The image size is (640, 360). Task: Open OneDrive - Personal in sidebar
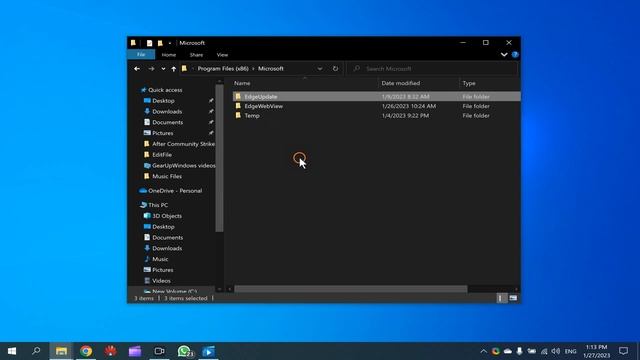(x=175, y=191)
